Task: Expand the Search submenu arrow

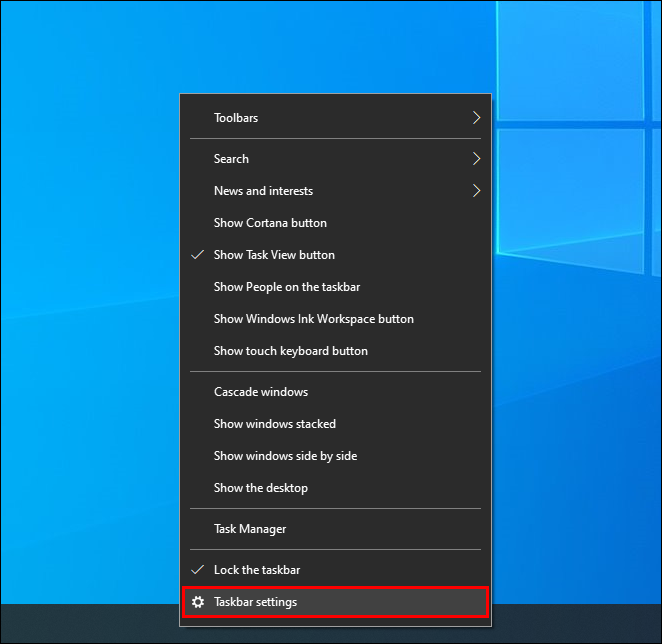Action: 476,159
